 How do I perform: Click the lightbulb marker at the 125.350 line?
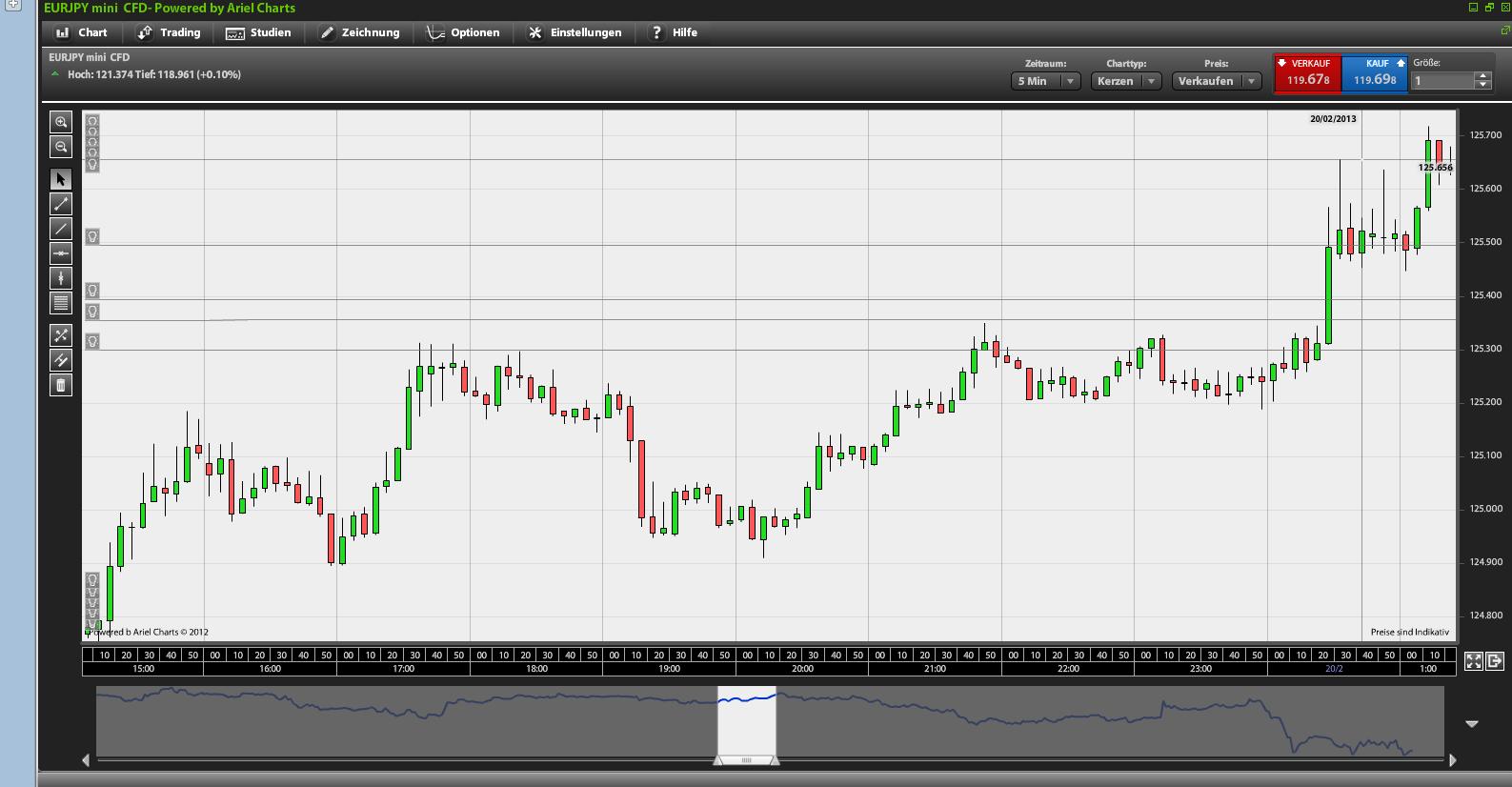click(92, 312)
